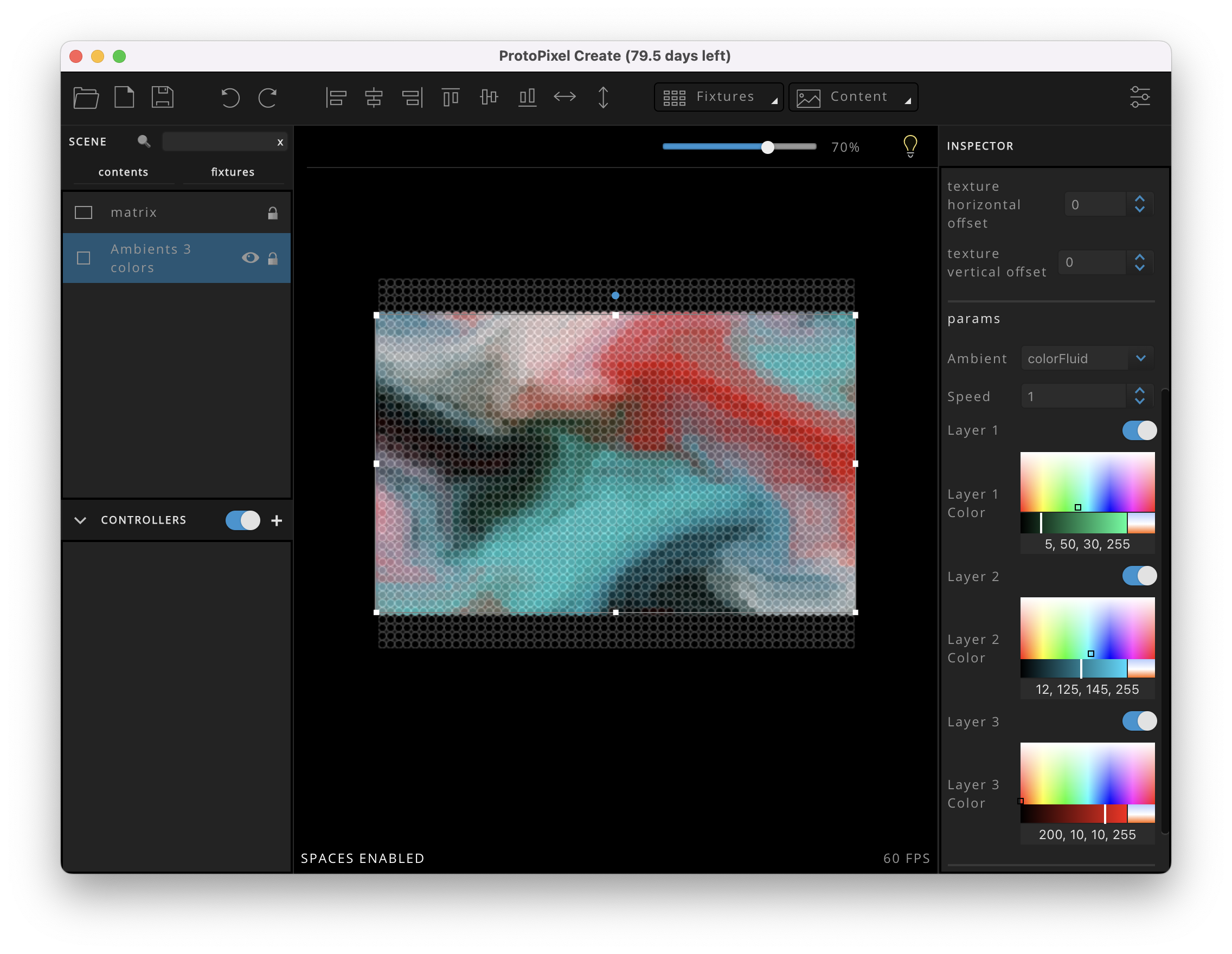Screen dimensions: 1232x954
Task: Click the SPACES ENABLED status text
Action: click(x=362, y=859)
